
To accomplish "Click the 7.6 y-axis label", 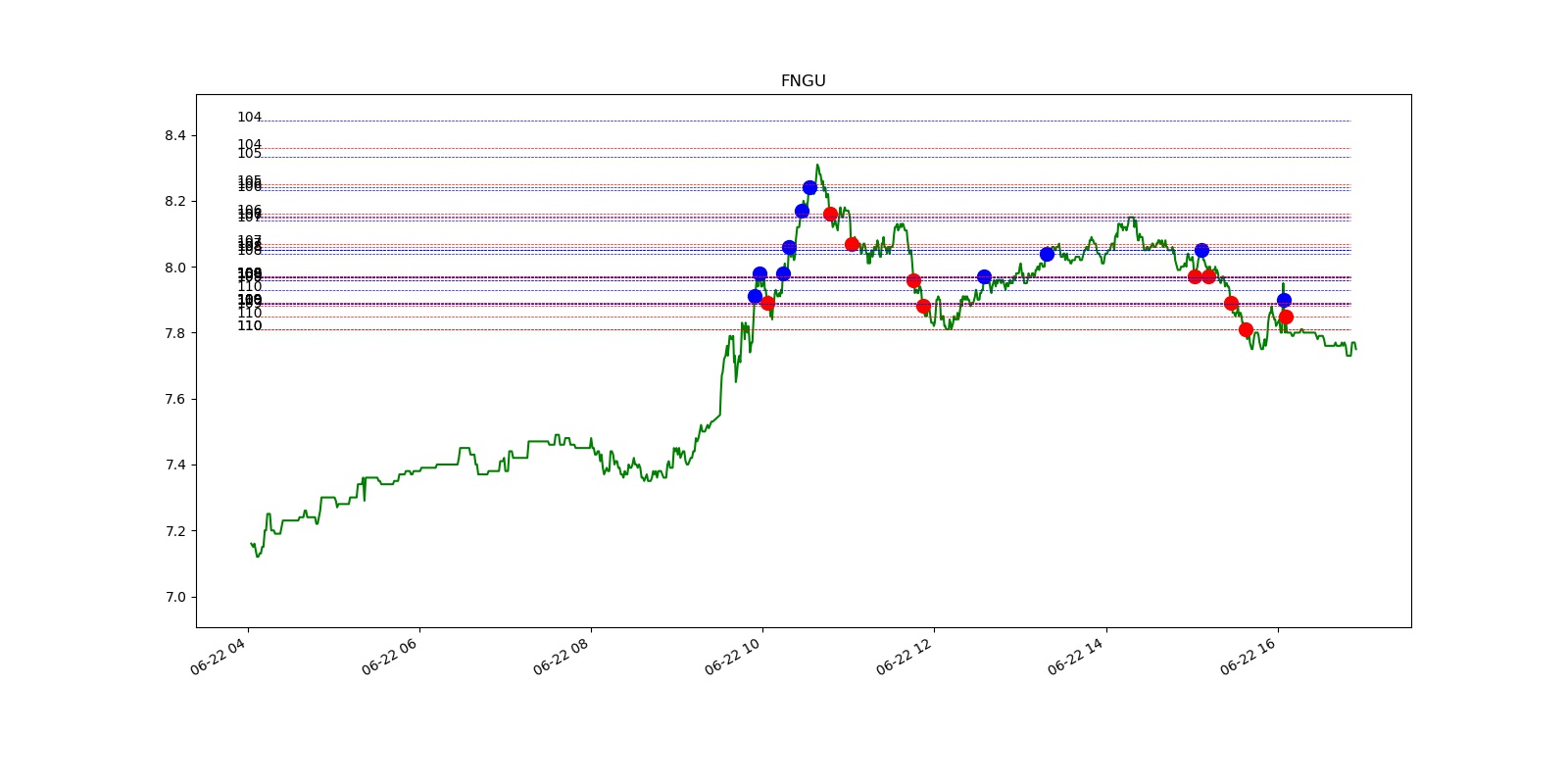I will pyautogui.click(x=175, y=399).
